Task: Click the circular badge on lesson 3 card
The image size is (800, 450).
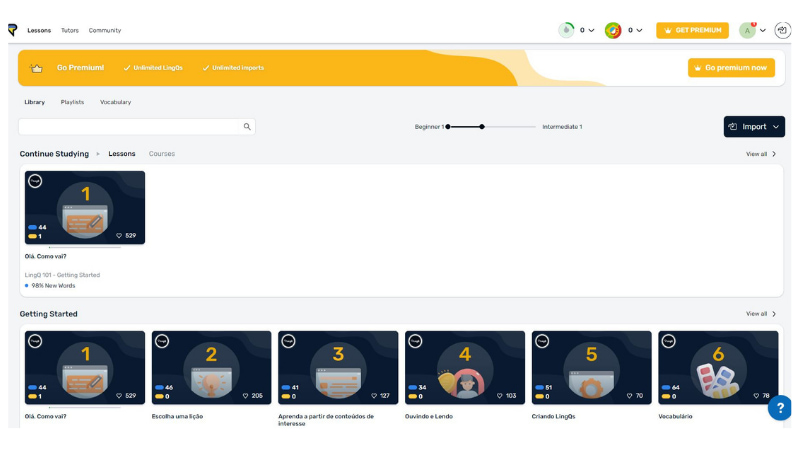Action: click(288, 341)
